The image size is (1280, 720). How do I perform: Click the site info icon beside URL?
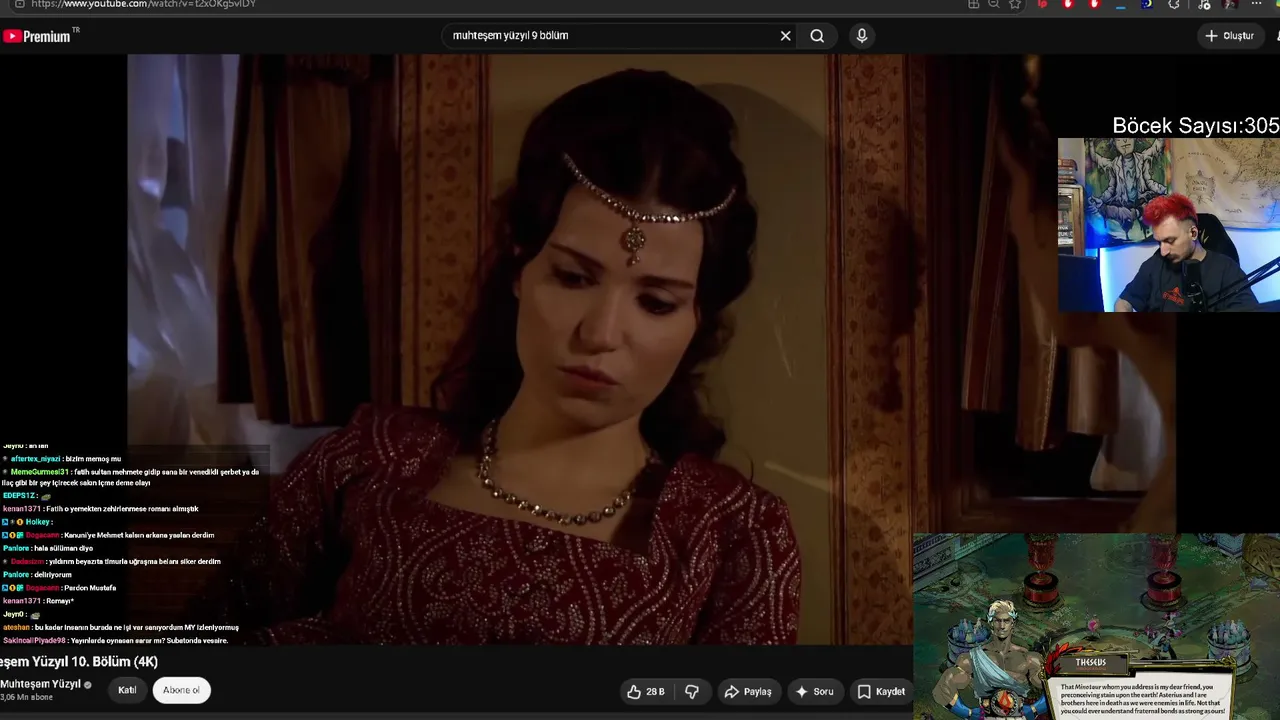[x=19, y=4]
